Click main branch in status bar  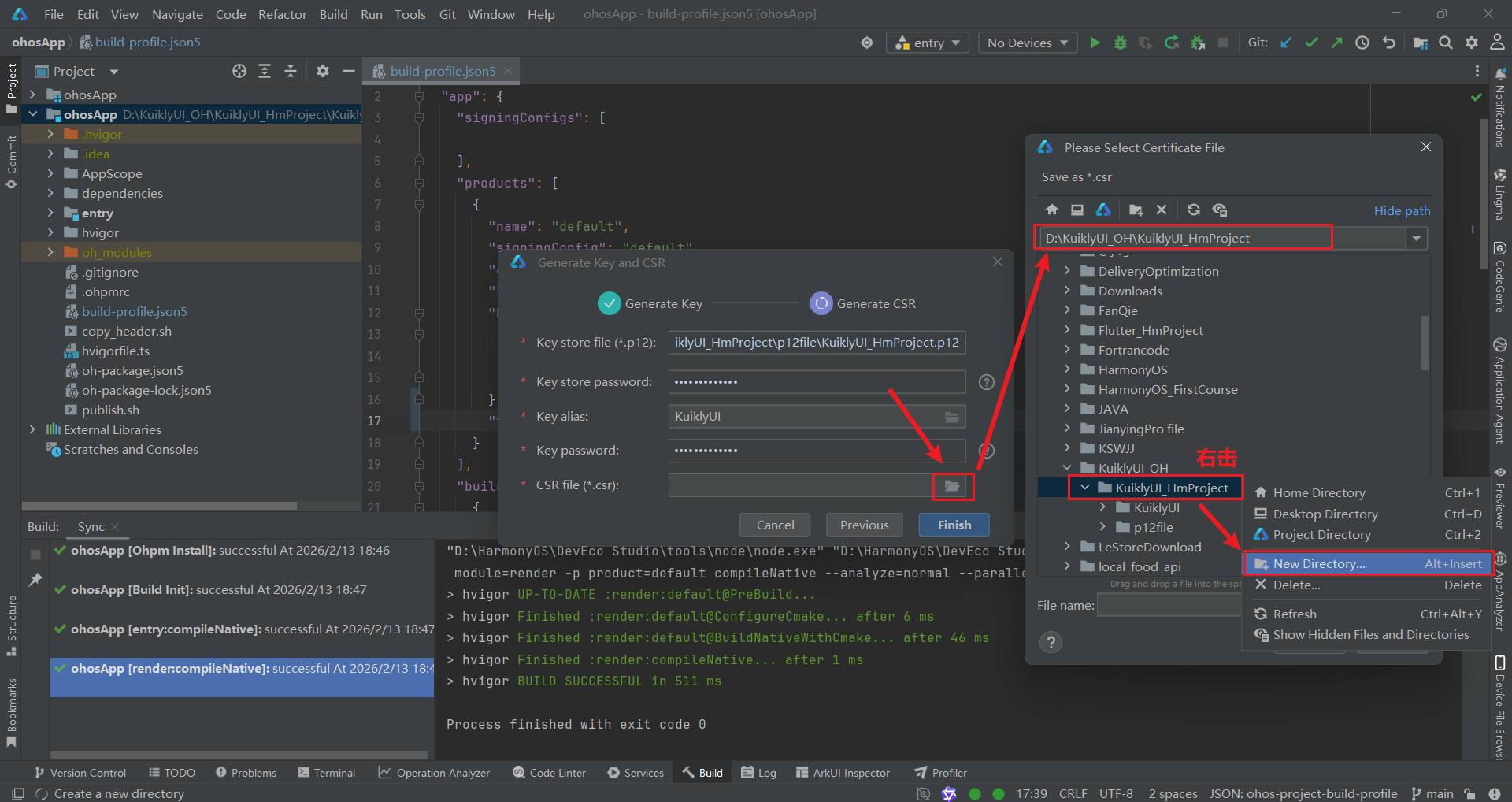tap(1432, 793)
